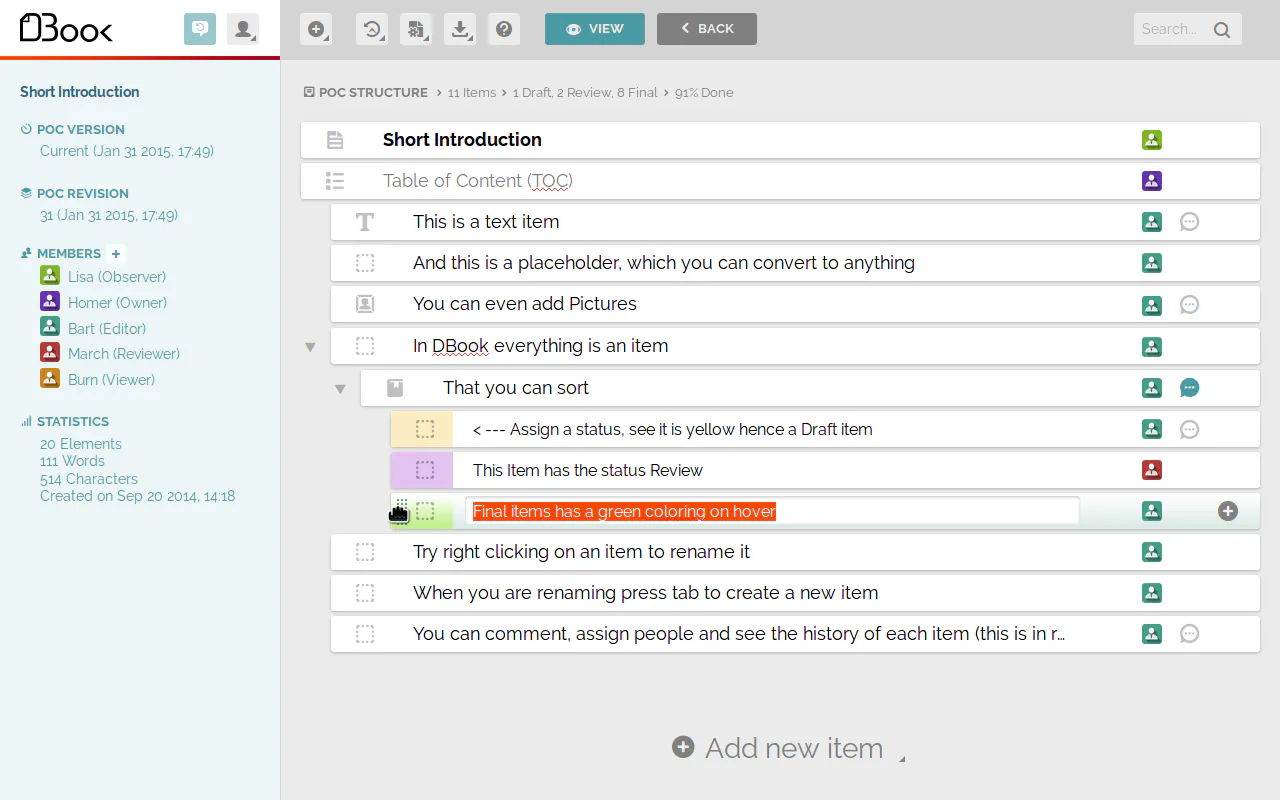Add a member with the plus next to MEMBERS

(x=116, y=254)
